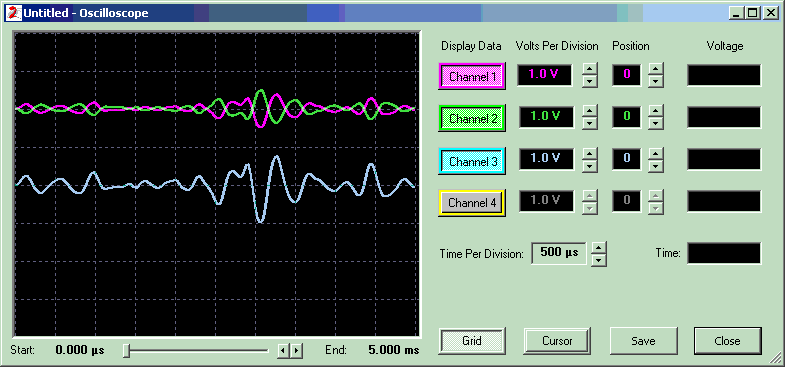This screenshot has height=367, width=785.
Task: Click the Close button at bottom
Action: (x=728, y=341)
